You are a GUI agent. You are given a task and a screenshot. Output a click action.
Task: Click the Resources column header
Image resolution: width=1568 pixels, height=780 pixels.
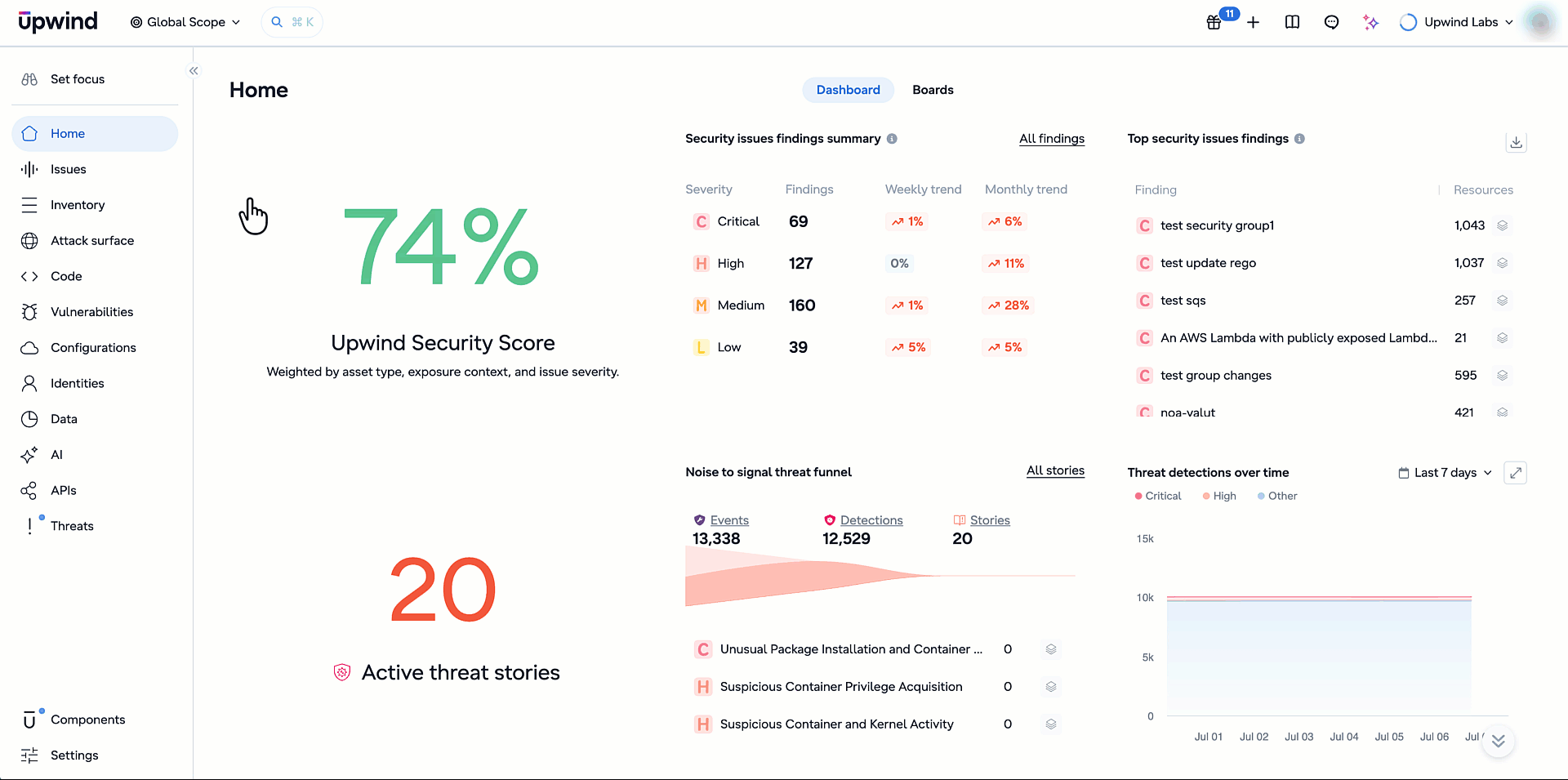tap(1483, 189)
